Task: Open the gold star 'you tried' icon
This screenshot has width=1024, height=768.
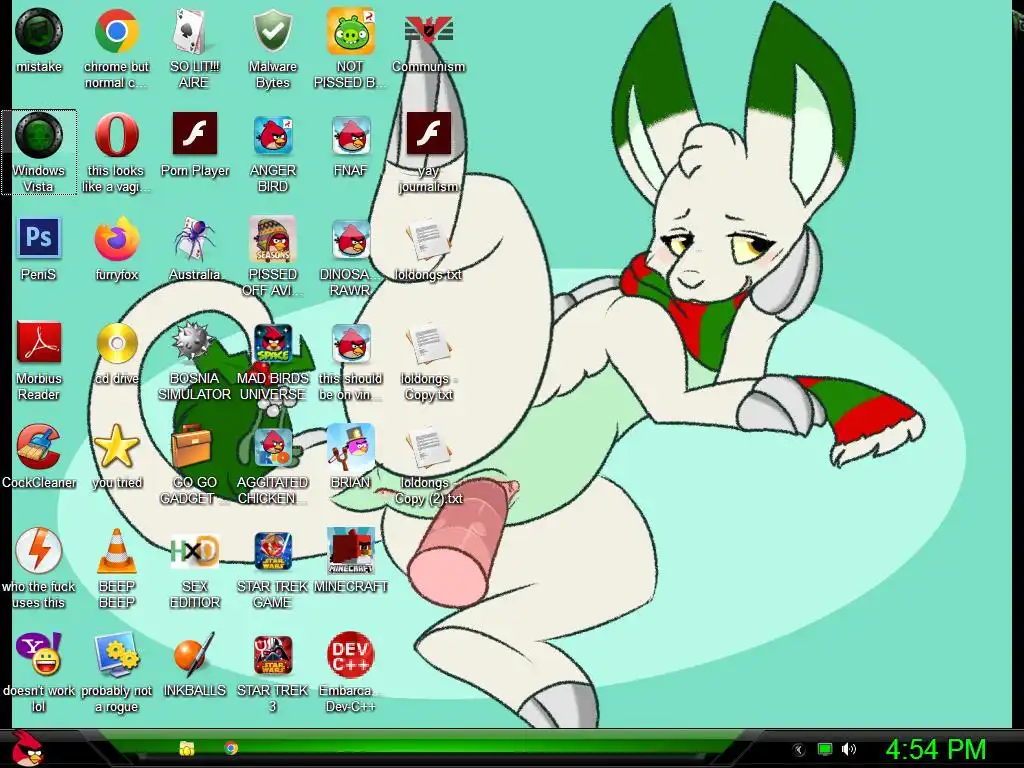Action: click(116, 447)
